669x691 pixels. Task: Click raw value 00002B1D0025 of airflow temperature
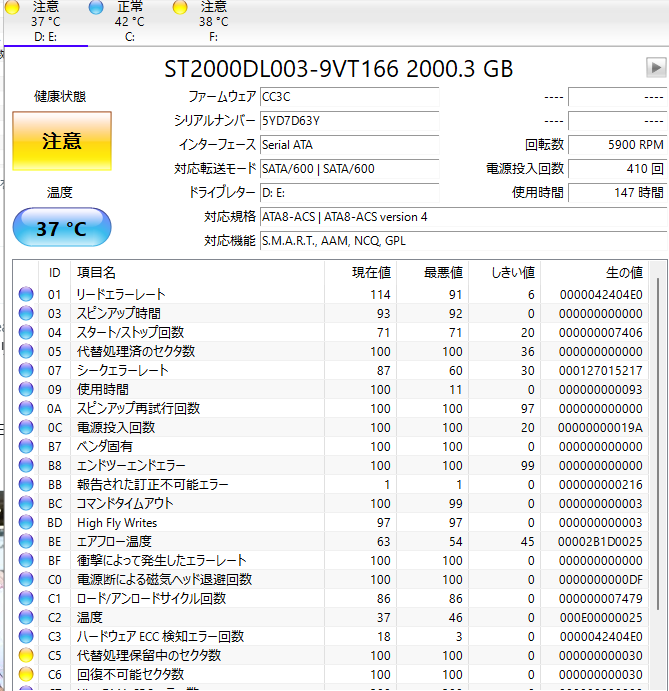tap(600, 542)
